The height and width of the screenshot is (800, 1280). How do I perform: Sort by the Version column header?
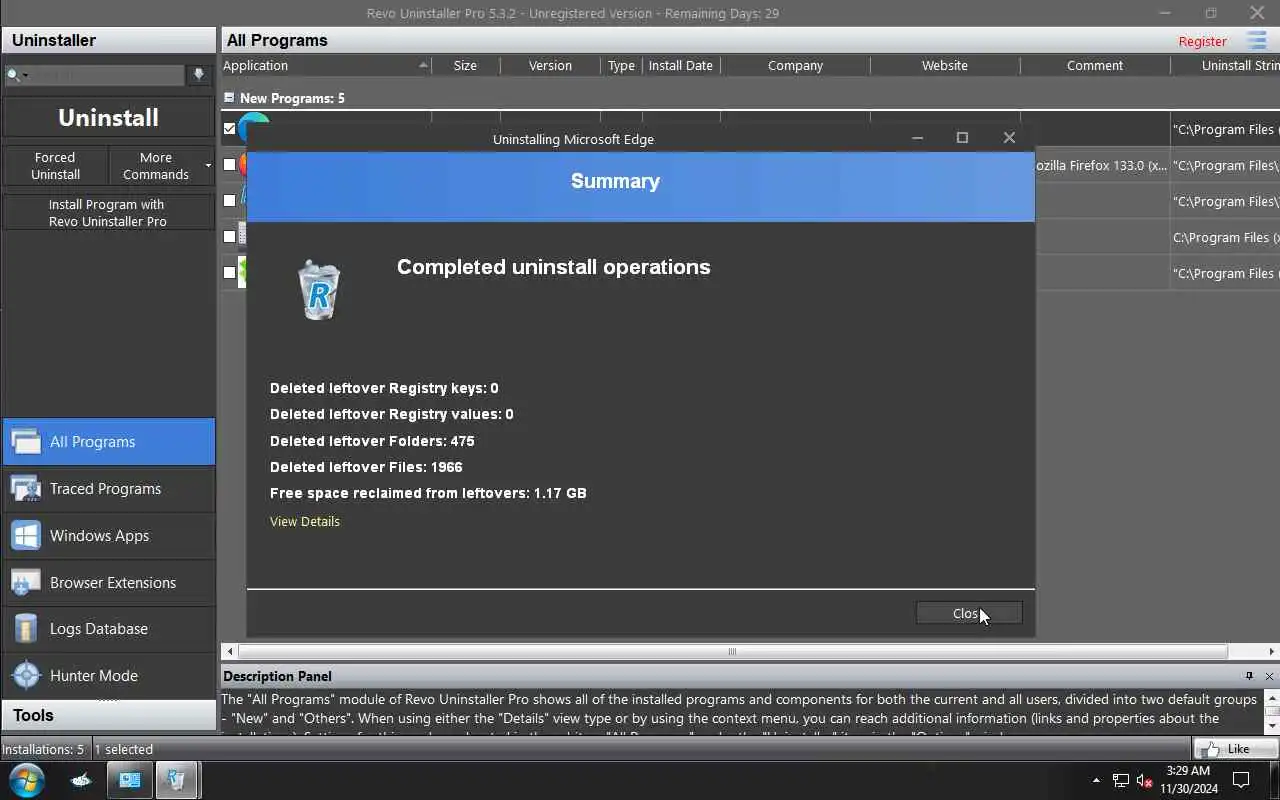click(550, 65)
